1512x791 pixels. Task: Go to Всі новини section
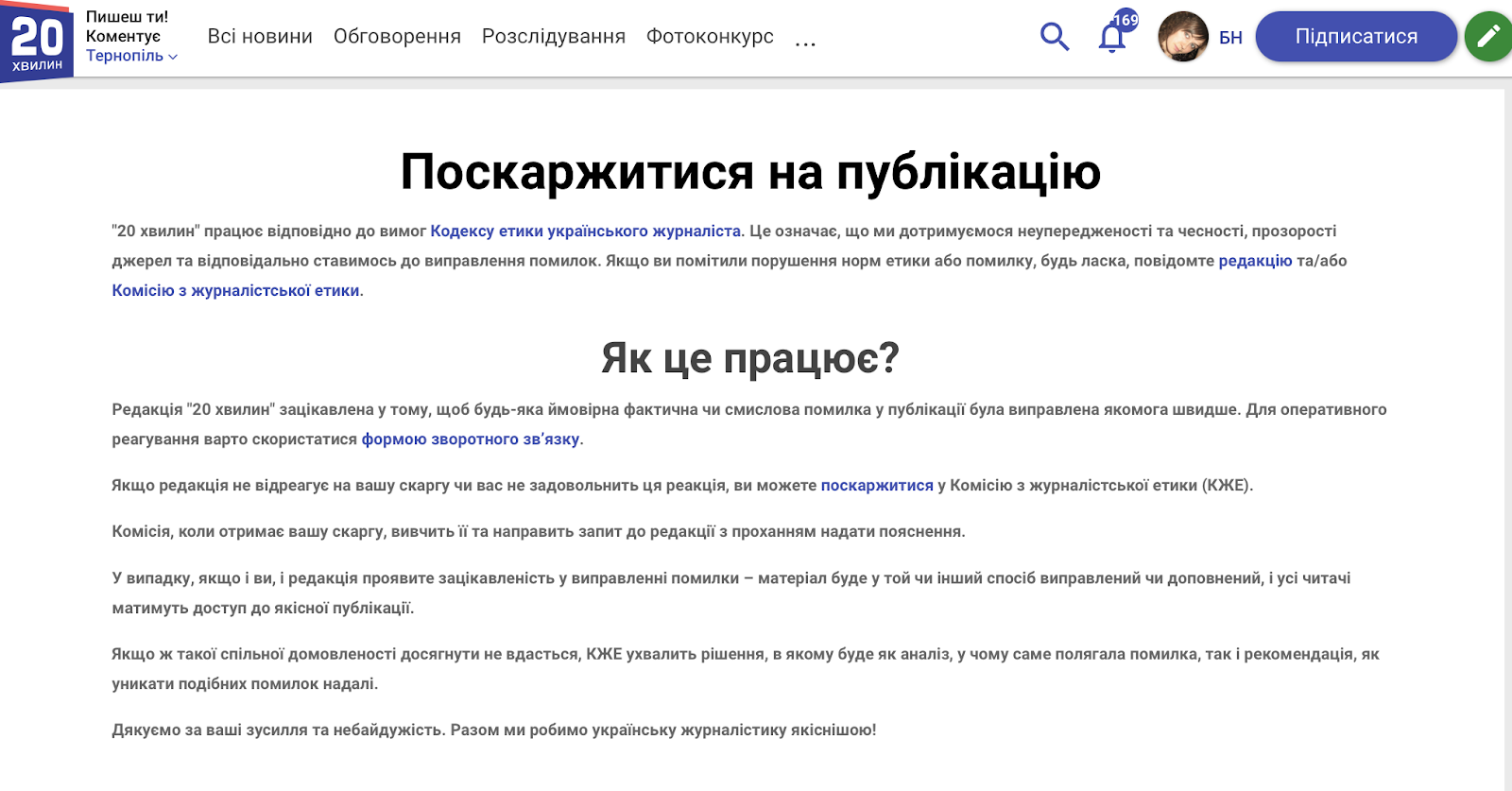[260, 36]
